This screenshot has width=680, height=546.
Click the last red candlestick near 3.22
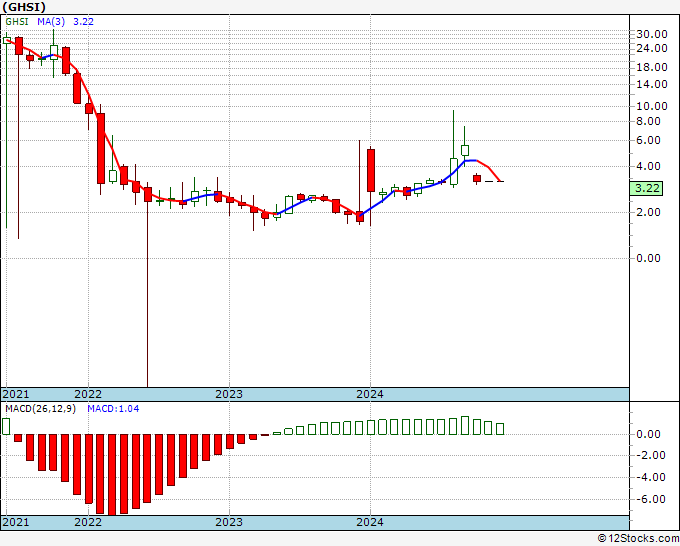(x=477, y=178)
